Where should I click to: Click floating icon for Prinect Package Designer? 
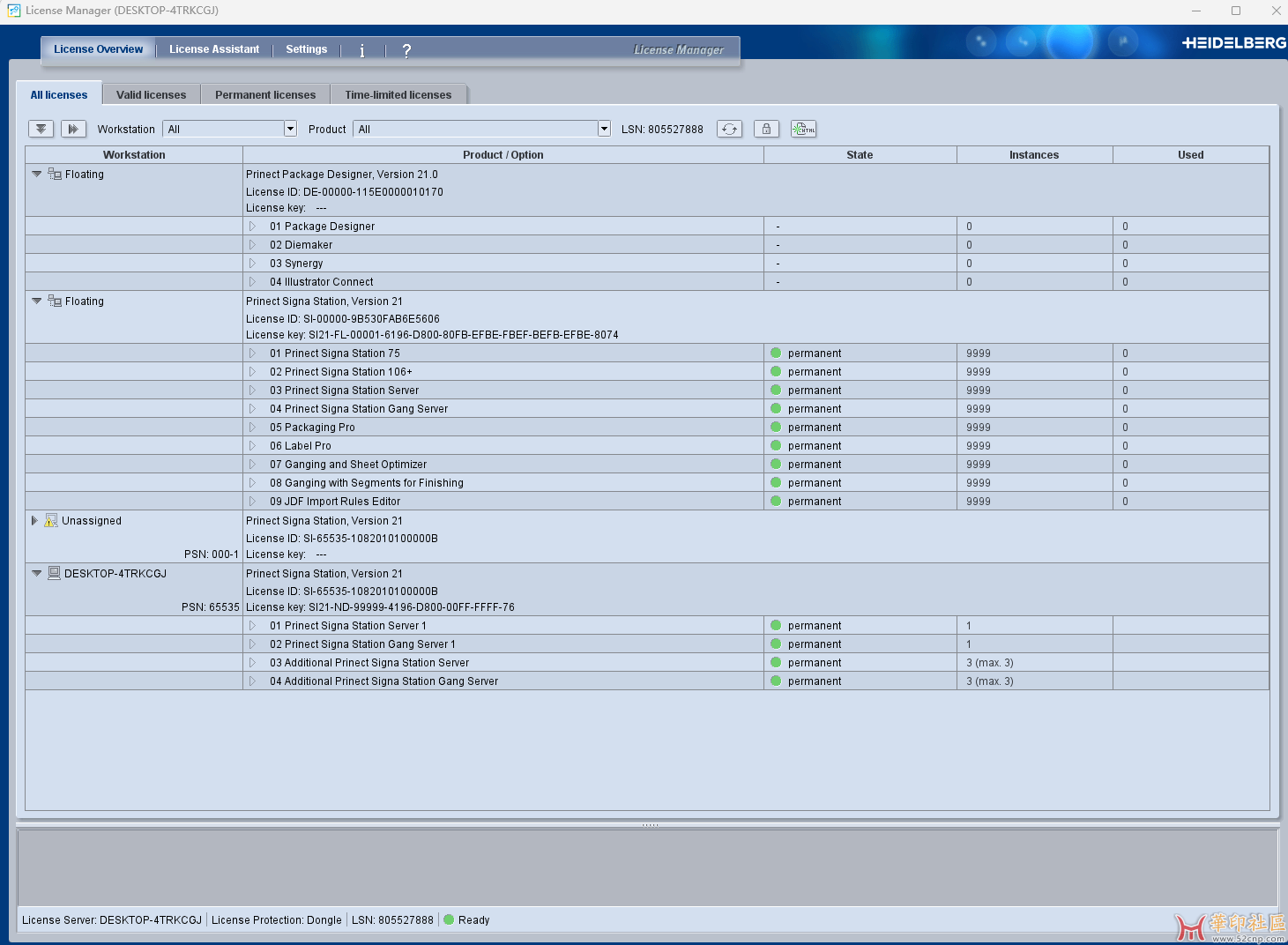tap(55, 174)
